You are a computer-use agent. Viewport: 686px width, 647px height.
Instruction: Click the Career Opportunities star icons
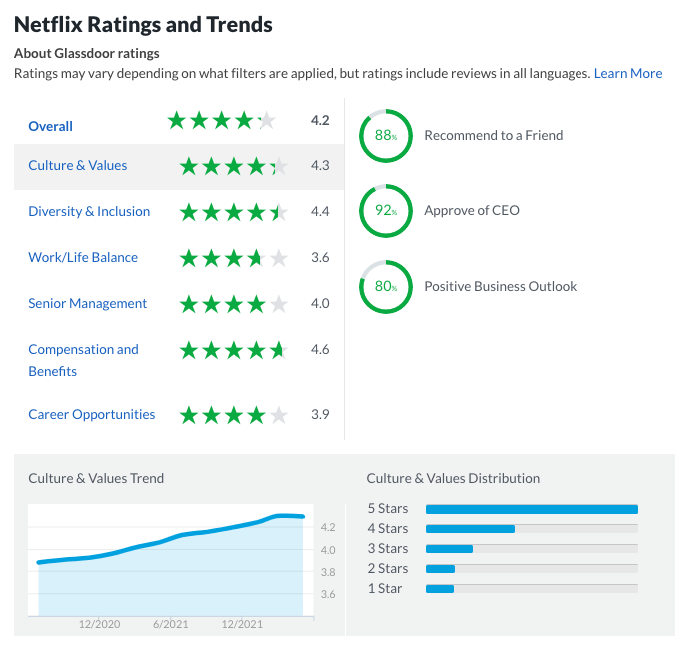(234, 415)
